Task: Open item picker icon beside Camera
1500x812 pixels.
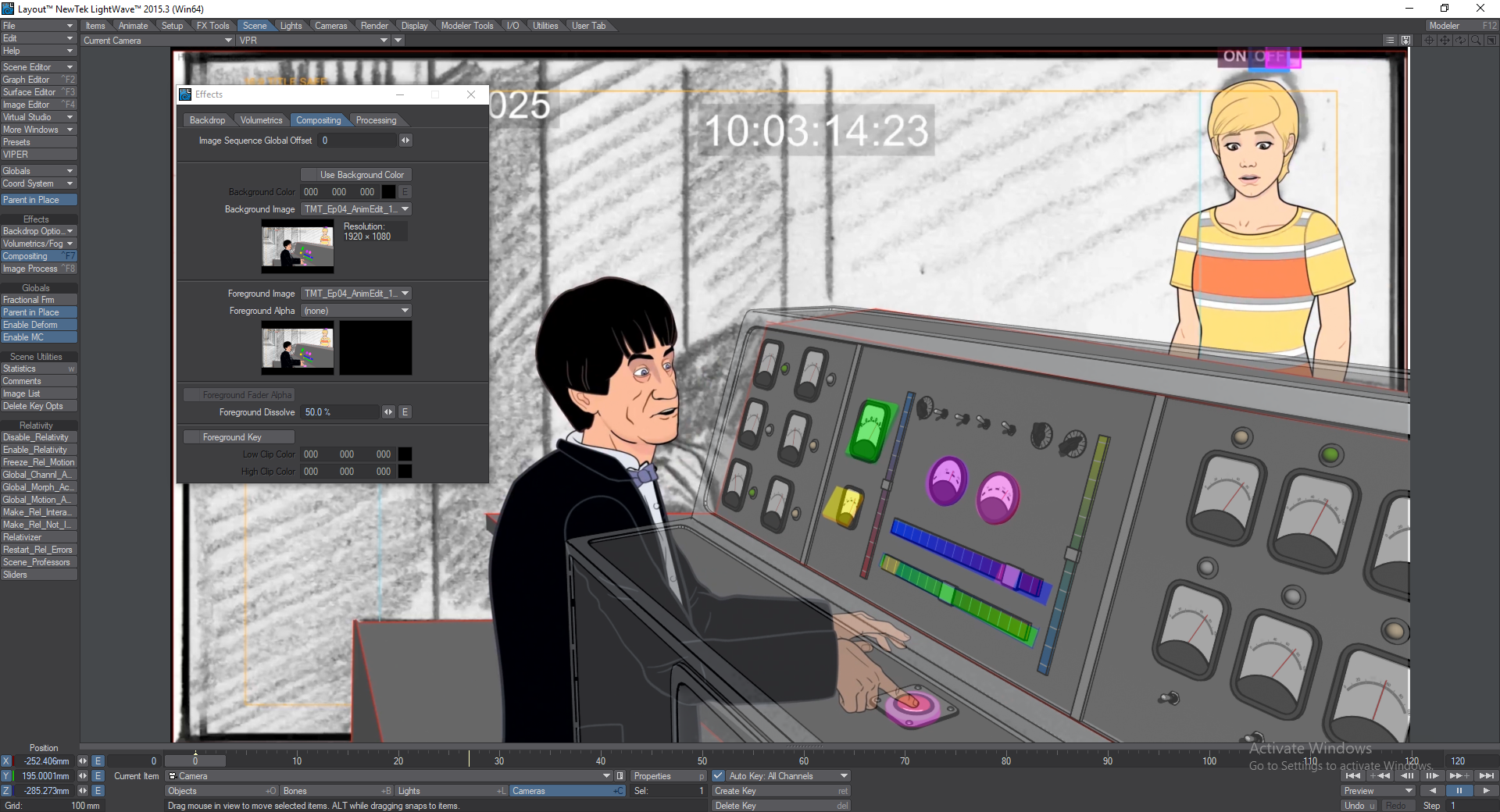Action: (x=620, y=776)
